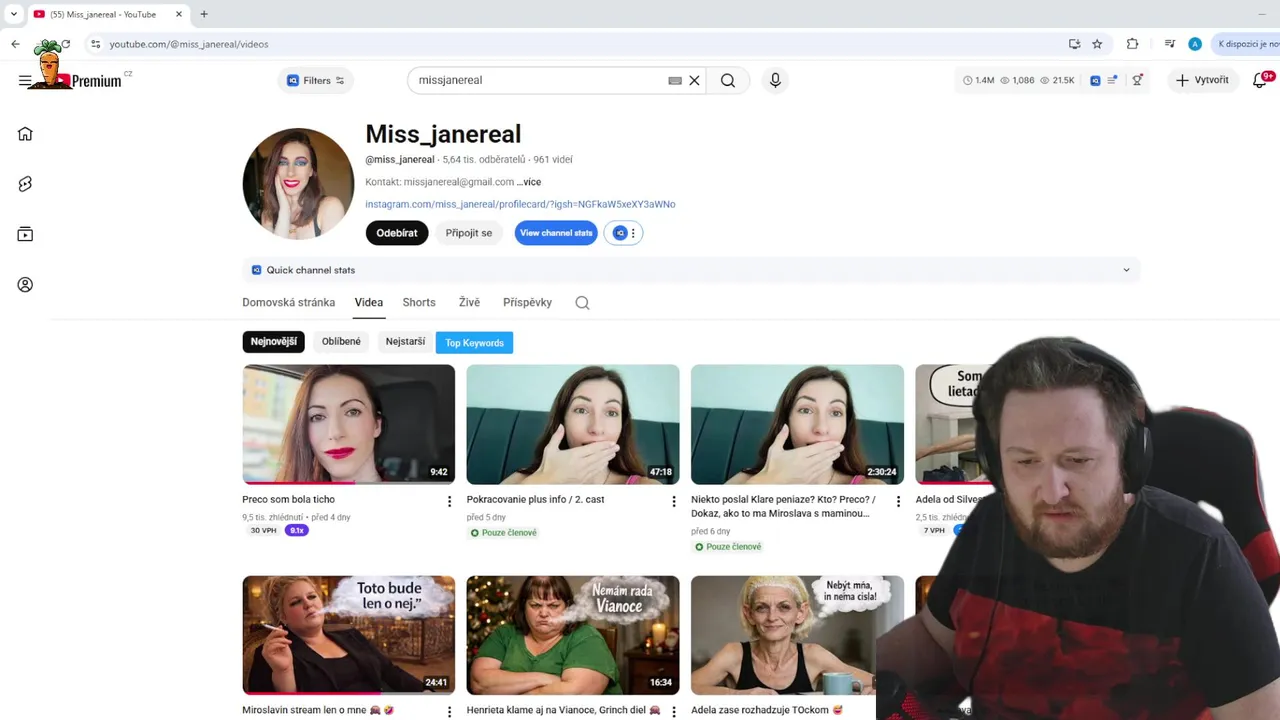Open the Chrome profile avatar 'A'
The height and width of the screenshot is (720, 1280).
pyautogui.click(x=1195, y=44)
